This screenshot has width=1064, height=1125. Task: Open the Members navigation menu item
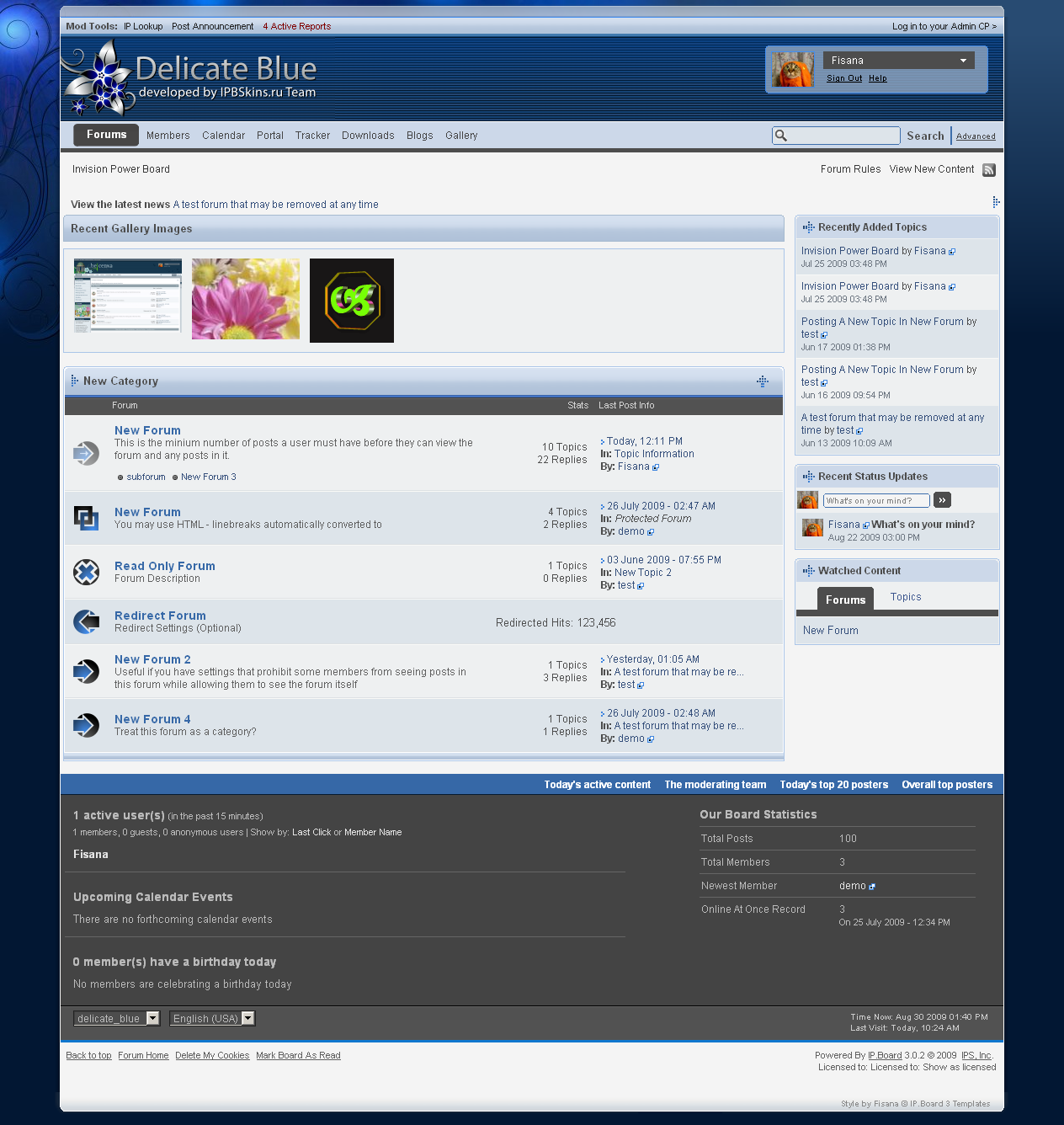tap(168, 136)
